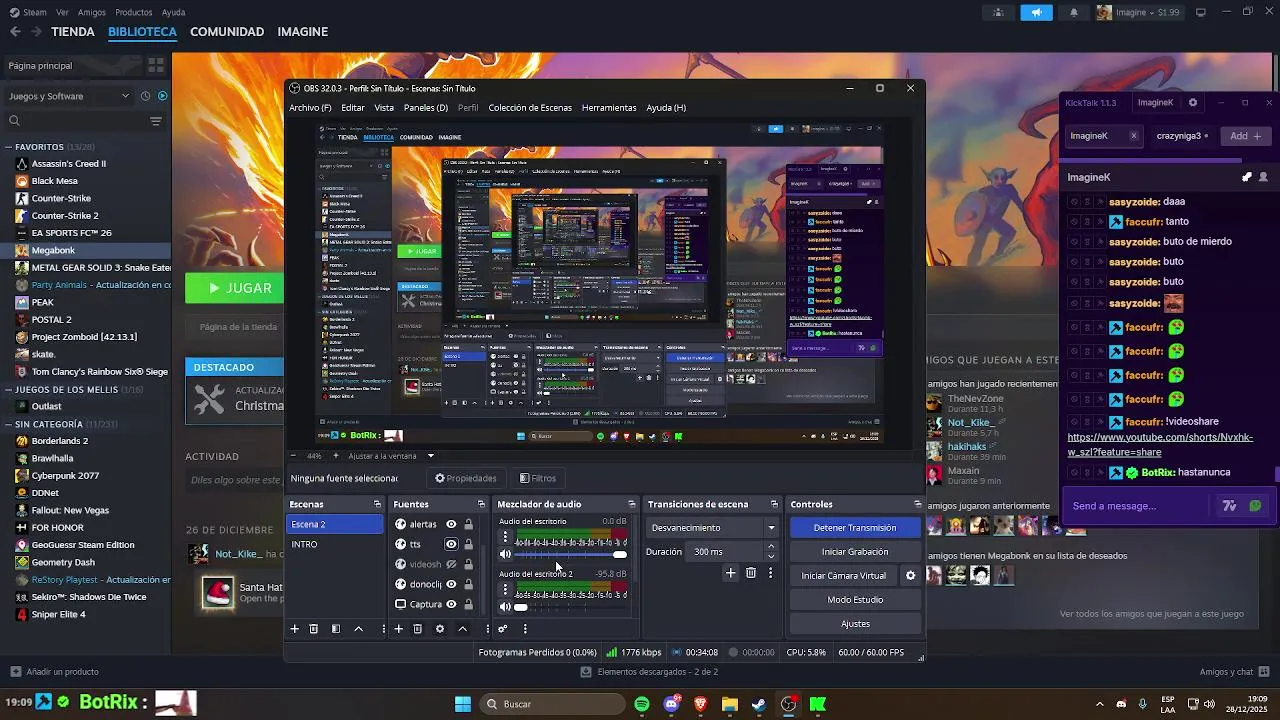Open advanced audio properties gears icon
Image resolution: width=1280 pixels, height=720 pixels.
[502, 629]
